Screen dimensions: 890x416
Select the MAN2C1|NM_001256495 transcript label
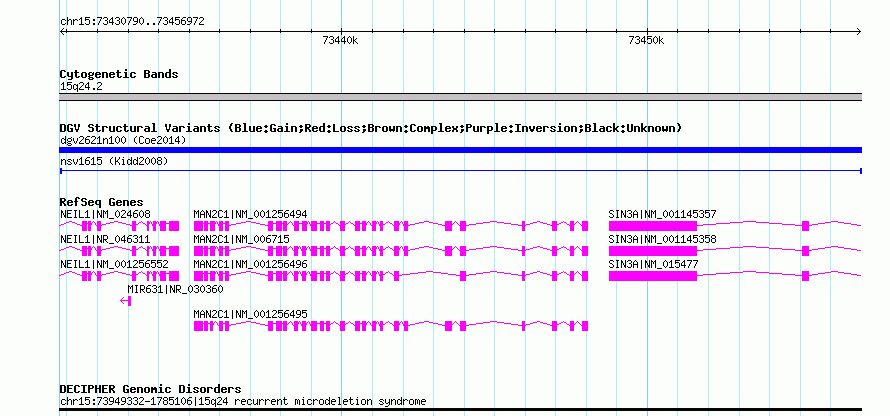[250, 314]
